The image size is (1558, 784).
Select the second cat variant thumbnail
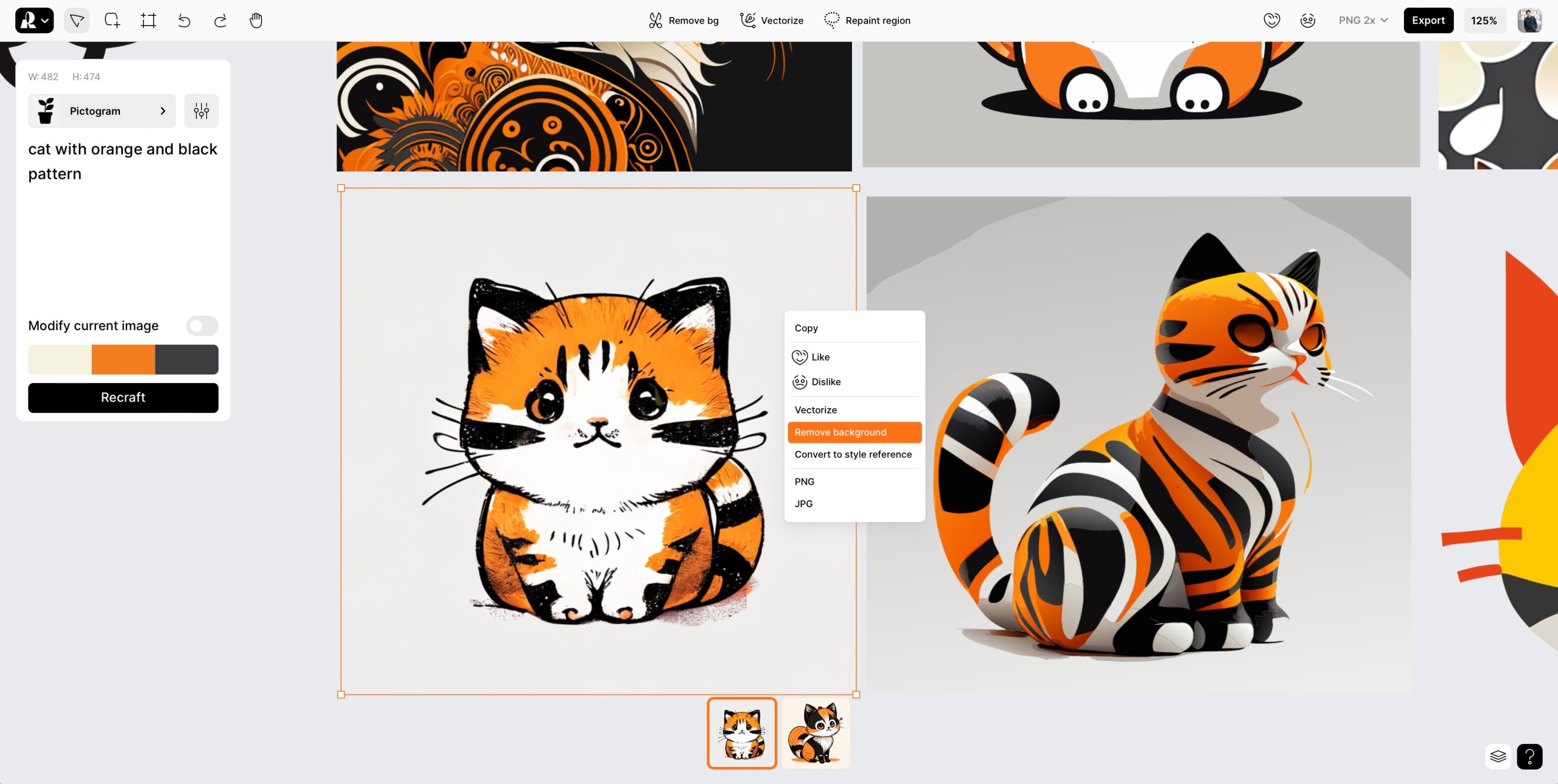pyautogui.click(x=815, y=733)
